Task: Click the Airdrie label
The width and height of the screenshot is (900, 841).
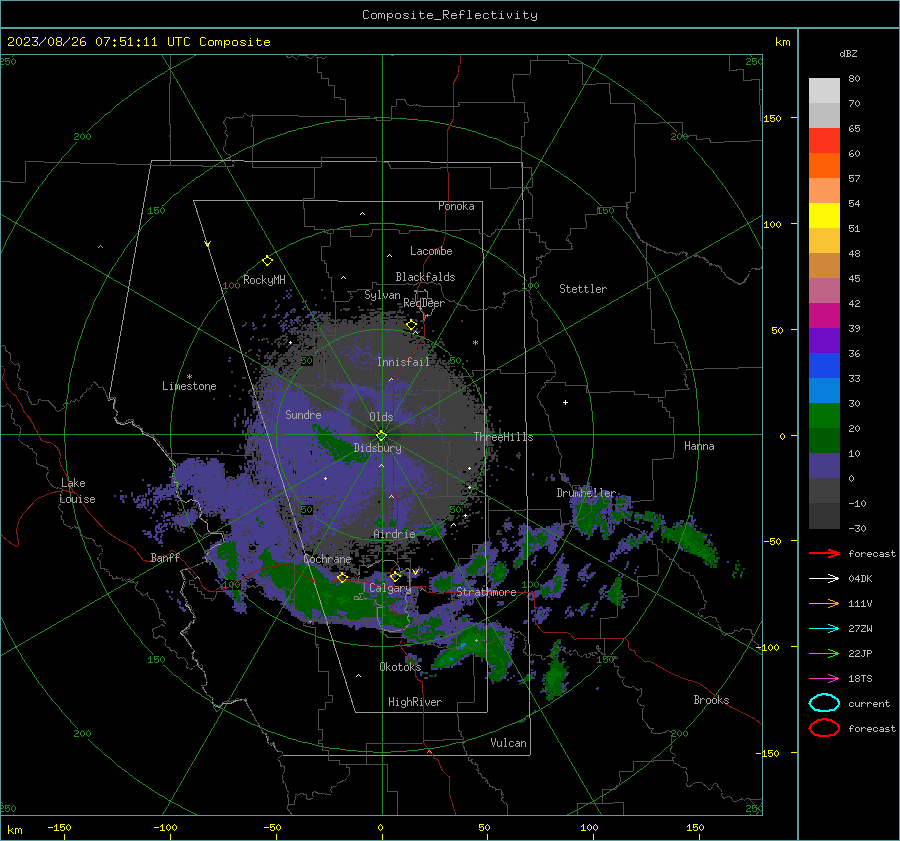Action: (394, 534)
